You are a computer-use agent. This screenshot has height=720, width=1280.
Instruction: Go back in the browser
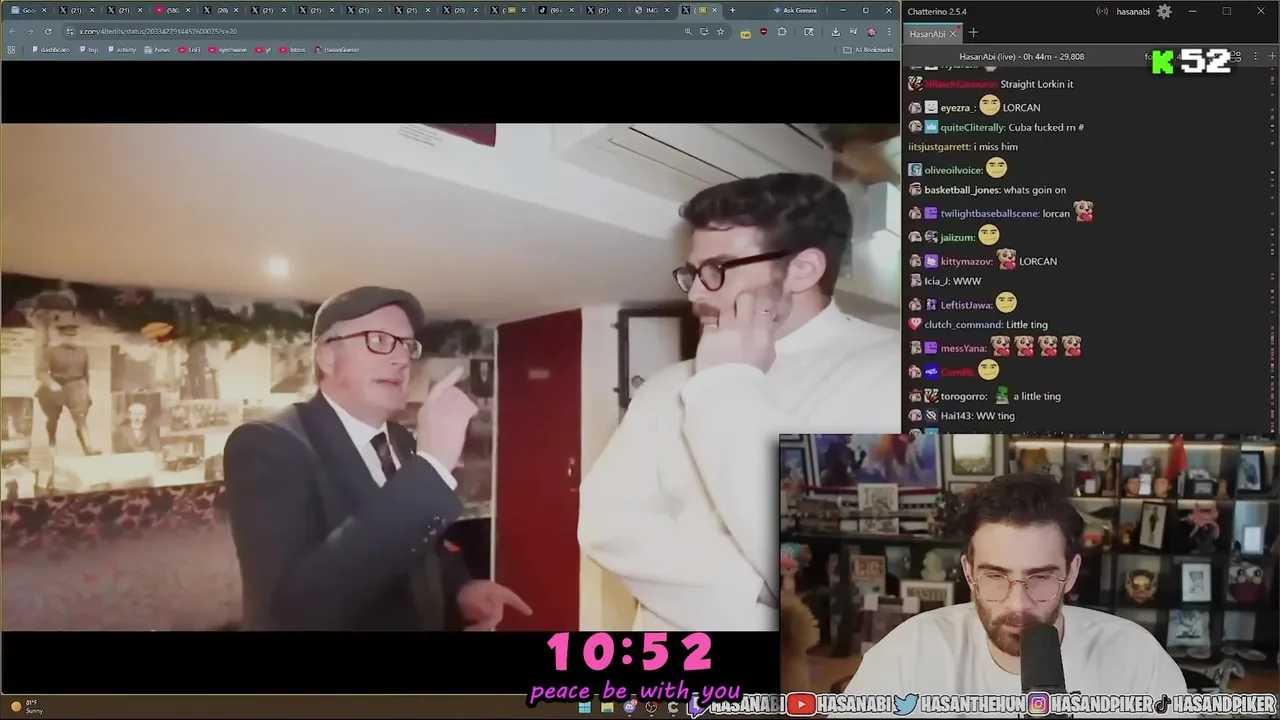(x=12, y=31)
